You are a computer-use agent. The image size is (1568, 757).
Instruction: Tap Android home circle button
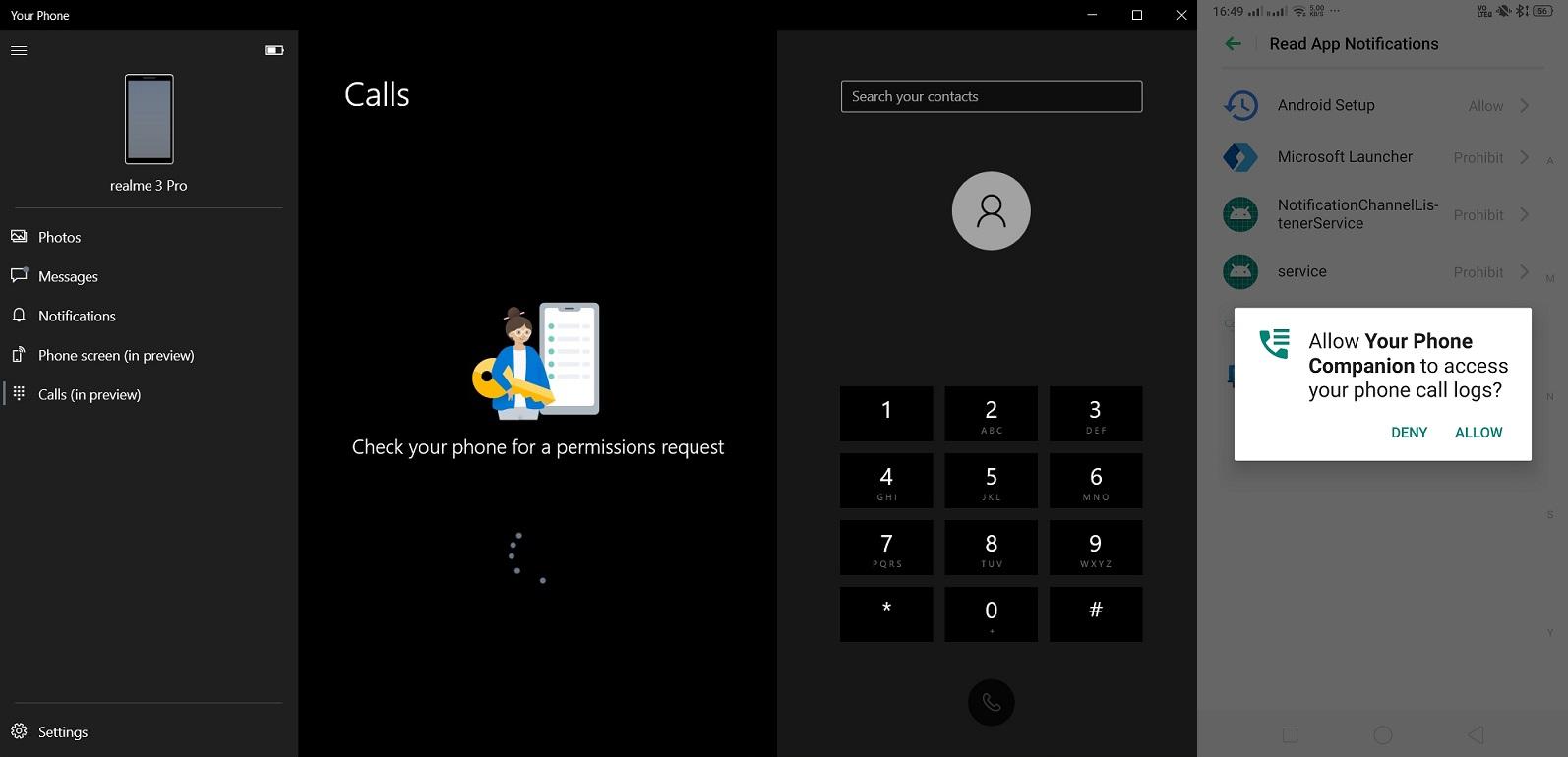coord(1382,735)
